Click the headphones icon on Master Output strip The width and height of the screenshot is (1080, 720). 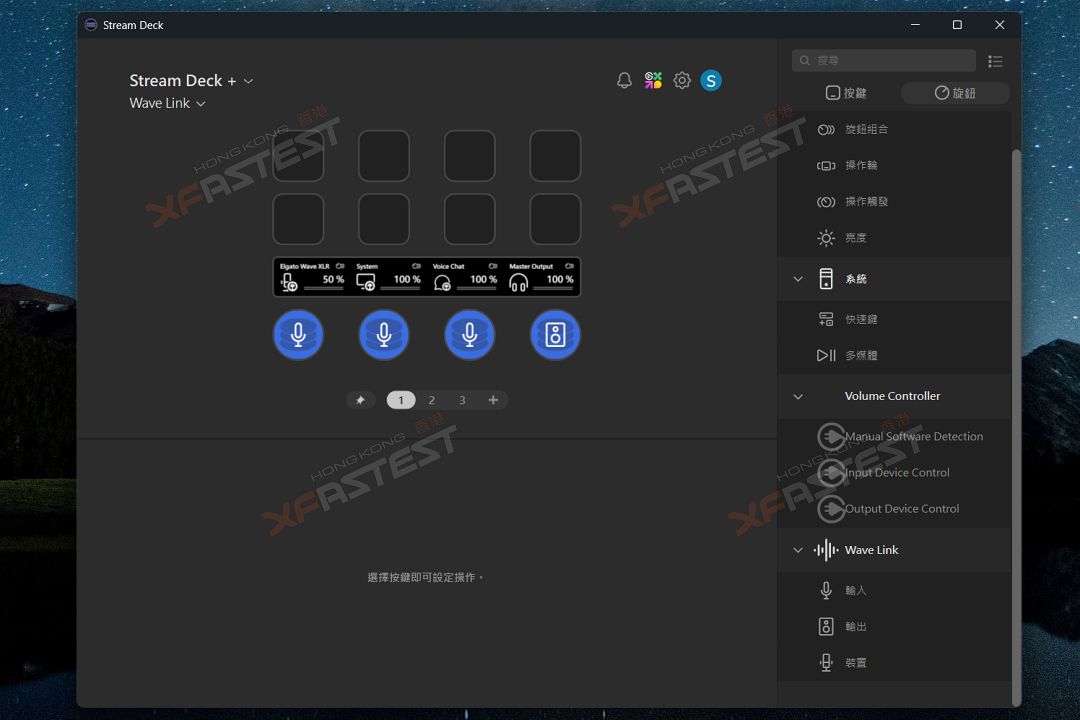click(x=519, y=282)
